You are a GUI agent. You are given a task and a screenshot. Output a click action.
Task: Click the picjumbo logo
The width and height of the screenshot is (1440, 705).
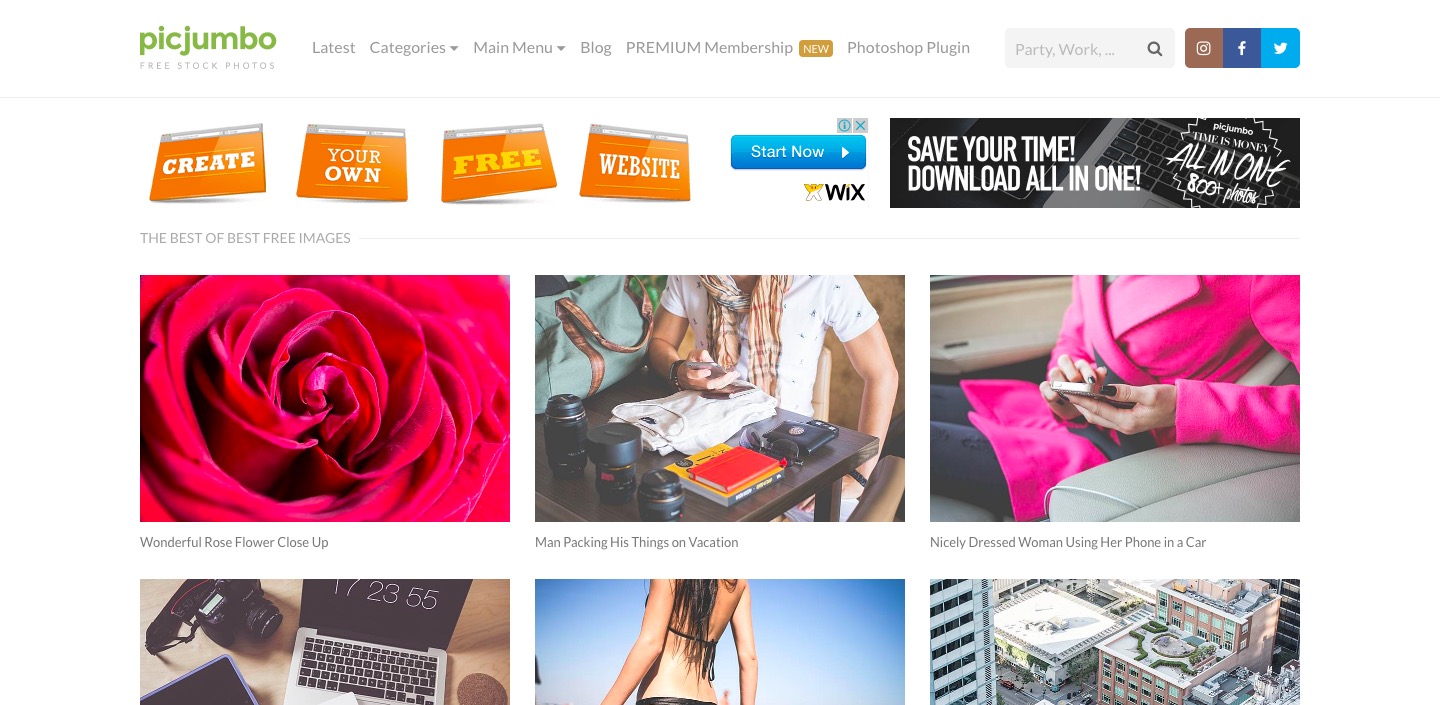208,47
